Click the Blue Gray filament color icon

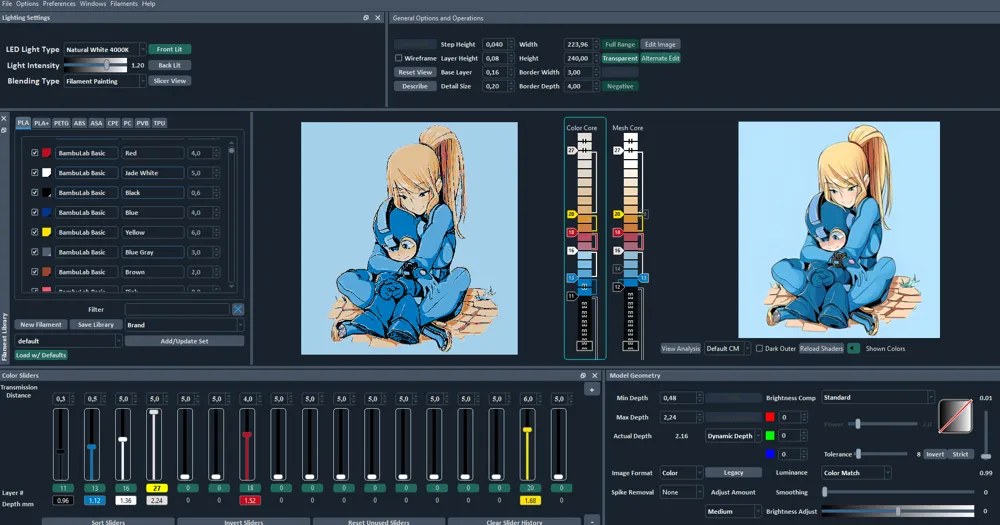pos(46,252)
